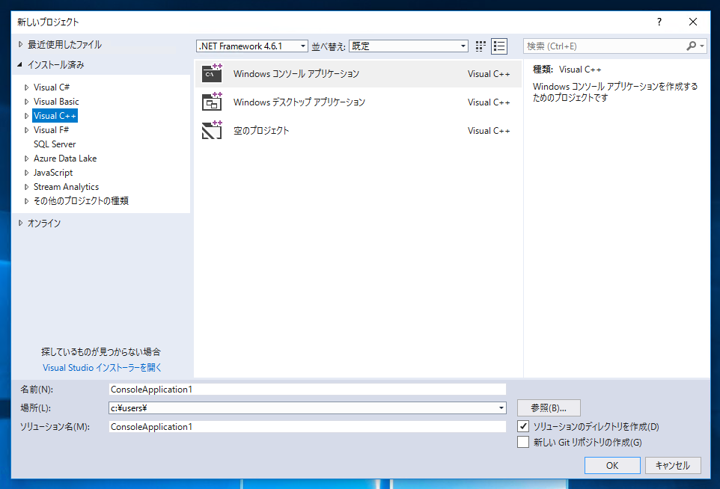The width and height of the screenshot is (720, 489).
Task: Expand the Stream Analytics node arrow
Action: point(27,187)
